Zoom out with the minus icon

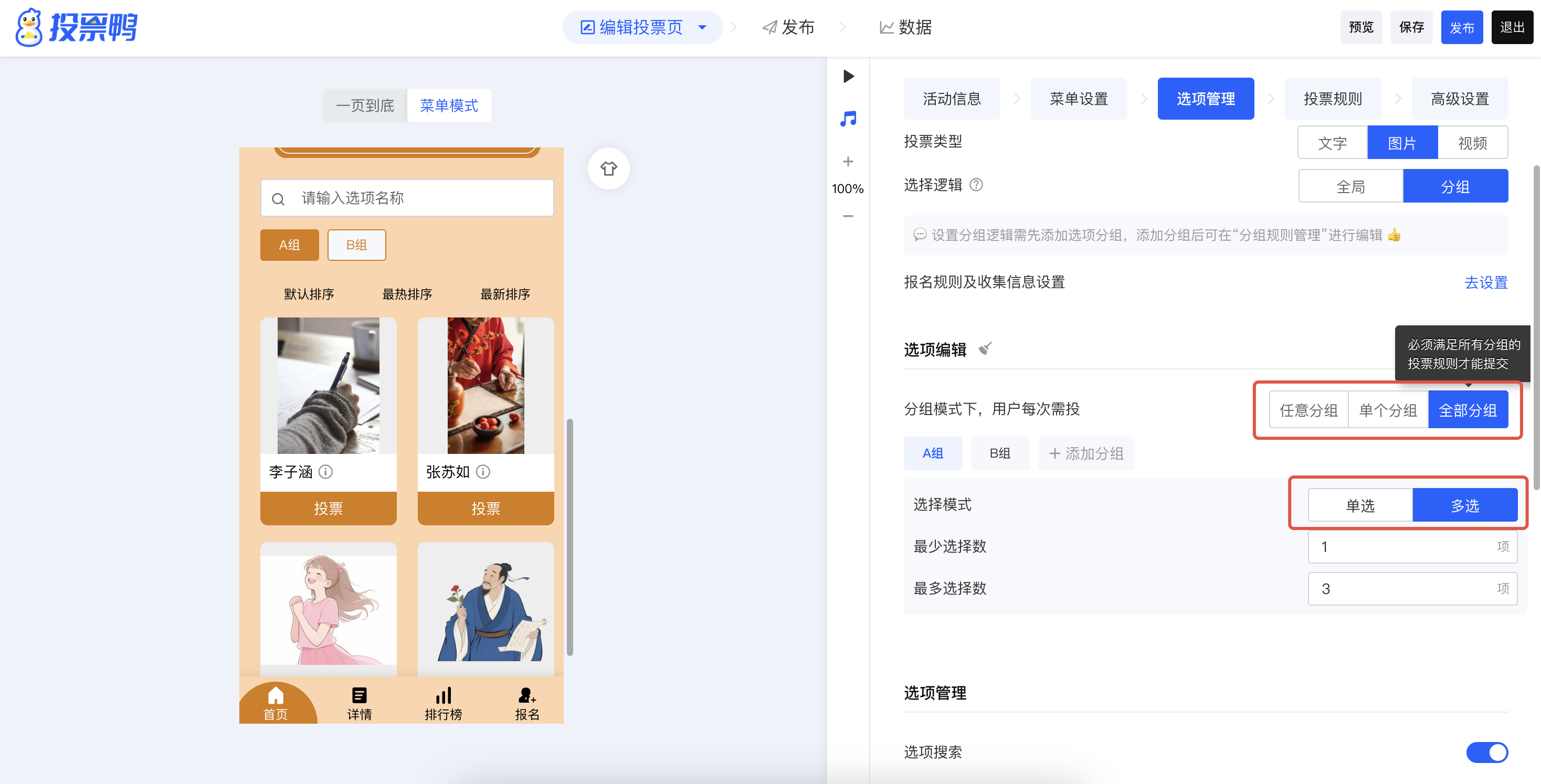(848, 216)
